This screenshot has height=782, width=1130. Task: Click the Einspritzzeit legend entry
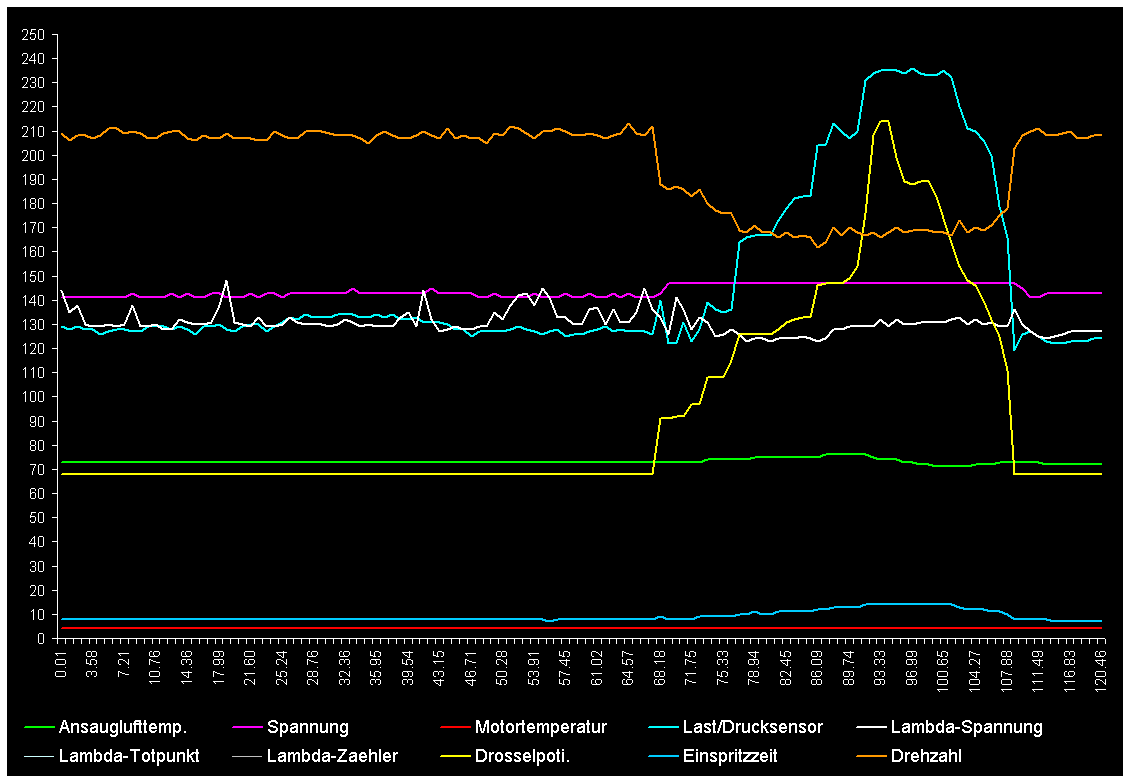pyautogui.click(x=729, y=756)
